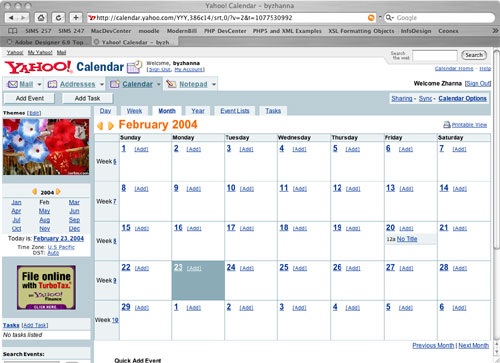Screen dimensions: 500x363
Task: Open the Calendar Options link
Action: click(x=462, y=98)
